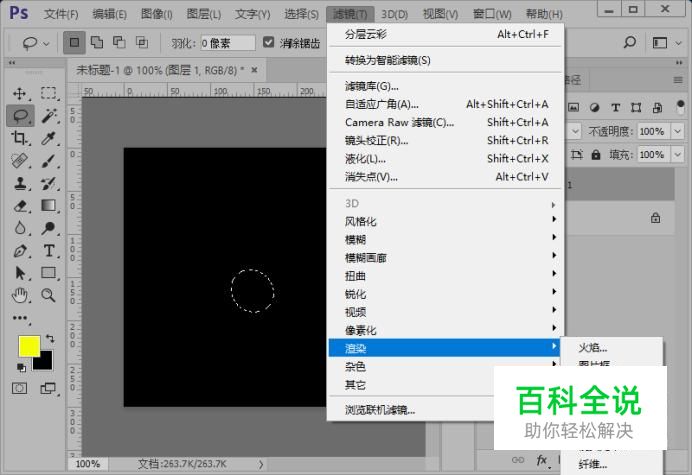Choose 转换为智能滤镜(S)
The height and width of the screenshot is (475, 692).
pyautogui.click(x=445, y=60)
